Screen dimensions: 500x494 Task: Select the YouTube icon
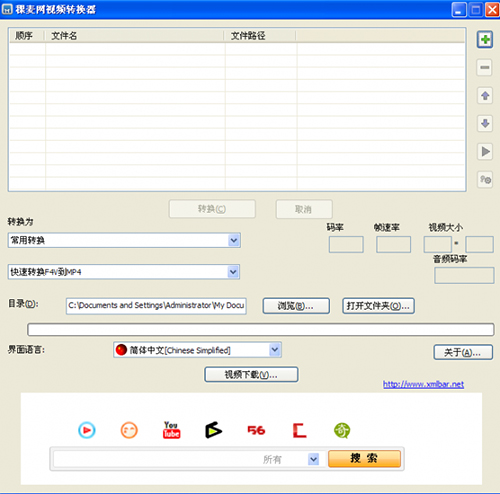171,430
